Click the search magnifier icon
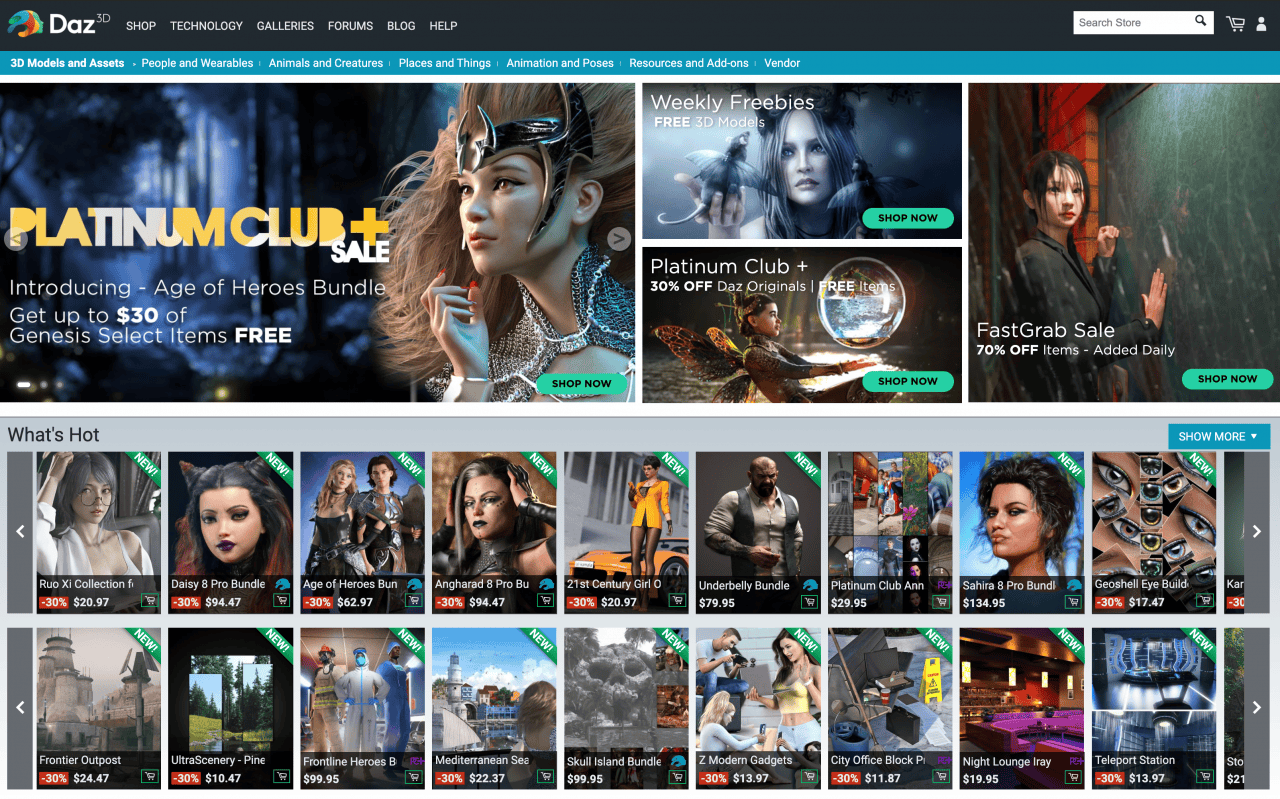Viewport: 1280px width, 799px height. coord(1201,22)
